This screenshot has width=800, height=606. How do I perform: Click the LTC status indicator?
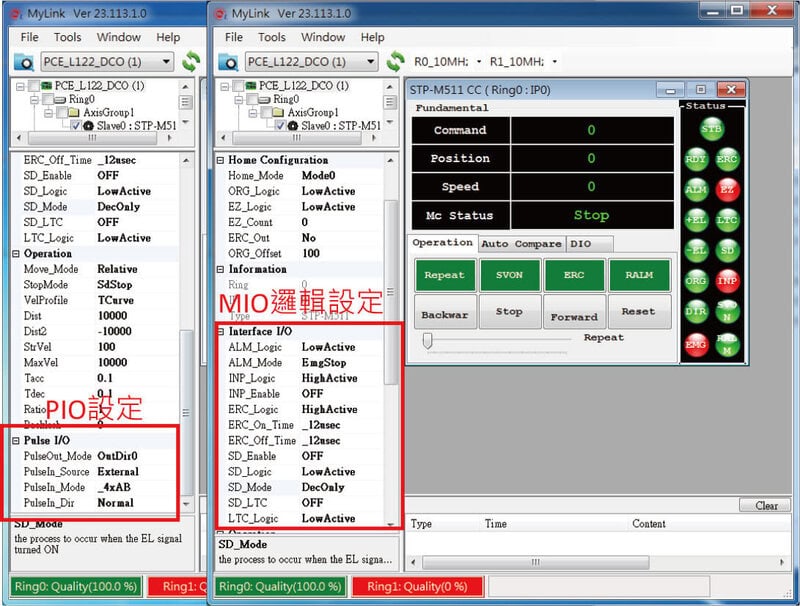pyautogui.click(x=727, y=220)
